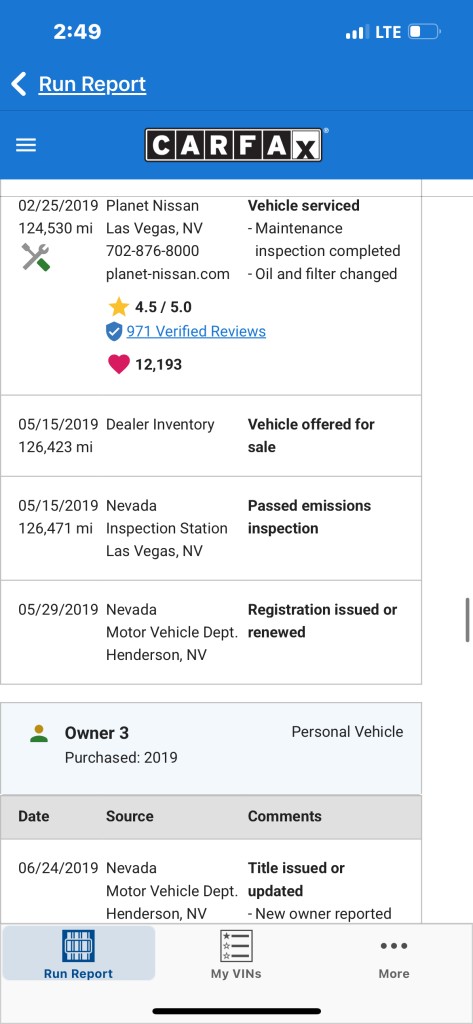This screenshot has height=1024, width=473.
Task: Open the My VINs tab
Action: point(236,953)
